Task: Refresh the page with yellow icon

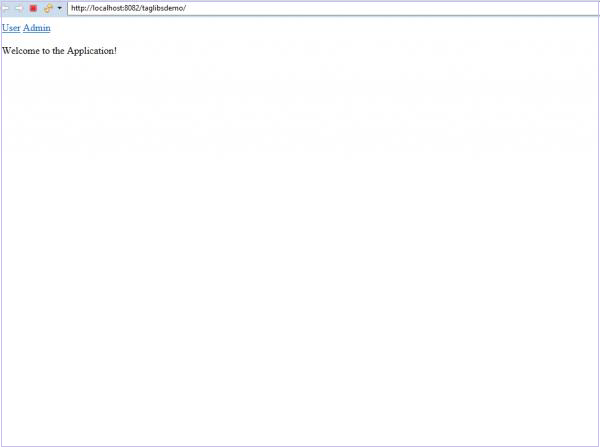Action: tap(48, 8)
